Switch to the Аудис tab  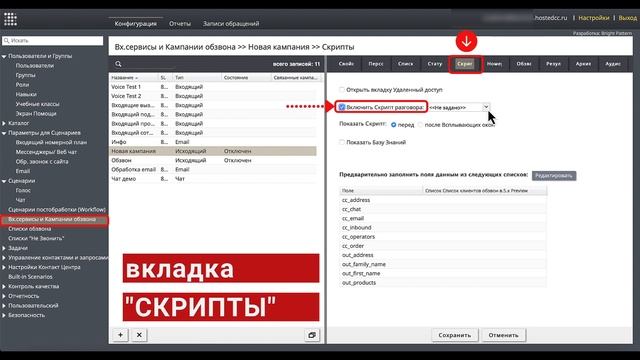click(x=613, y=64)
